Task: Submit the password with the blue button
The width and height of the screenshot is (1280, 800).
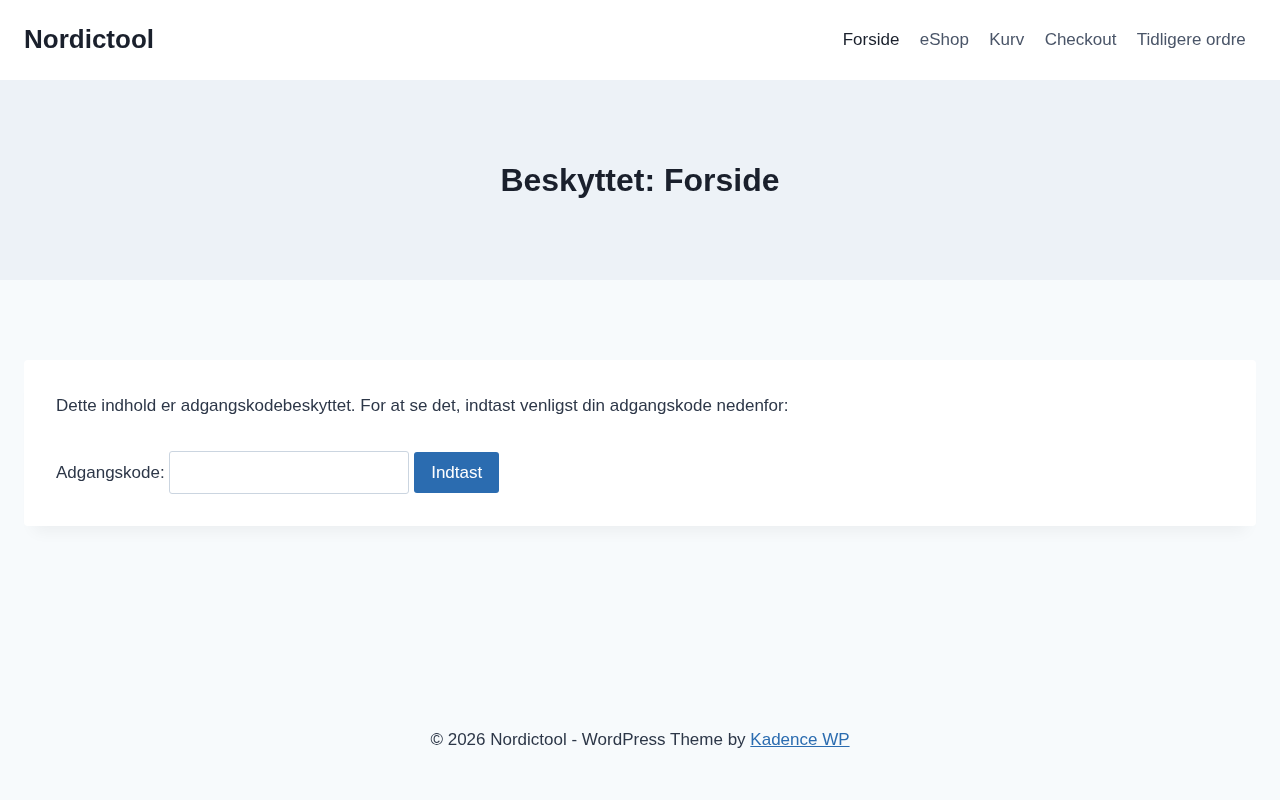Action: tap(456, 472)
